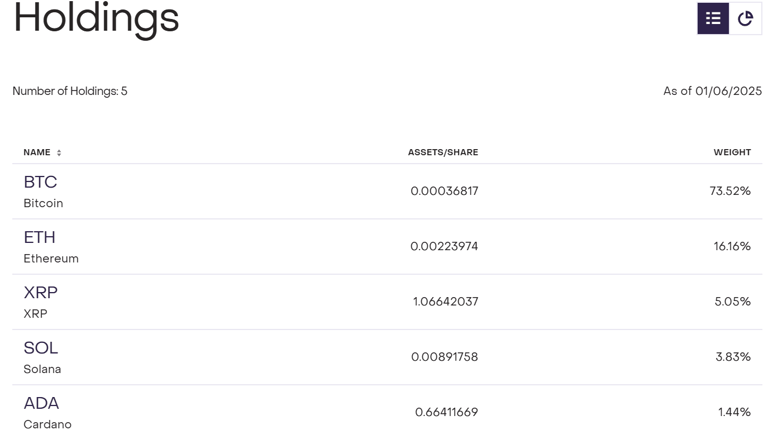Select the BTC ticker symbol
Image resolution: width=768 pixels, height=430 pixels.
[40, 182]
